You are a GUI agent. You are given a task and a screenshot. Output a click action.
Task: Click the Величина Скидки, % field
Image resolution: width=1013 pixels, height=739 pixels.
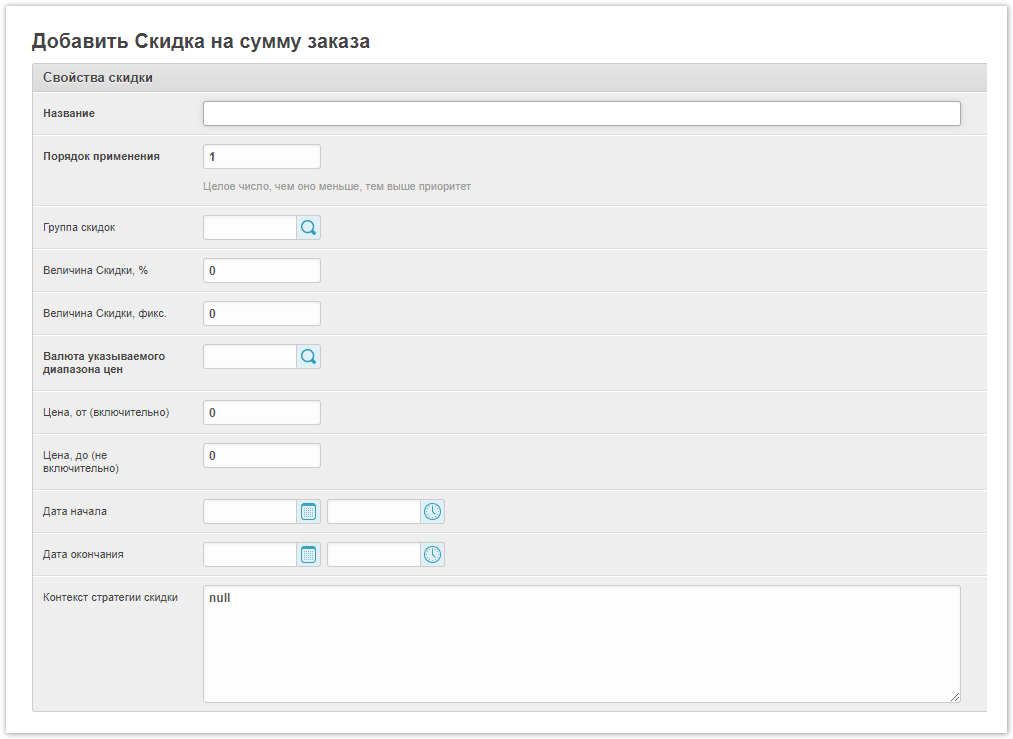click(261, 271)
